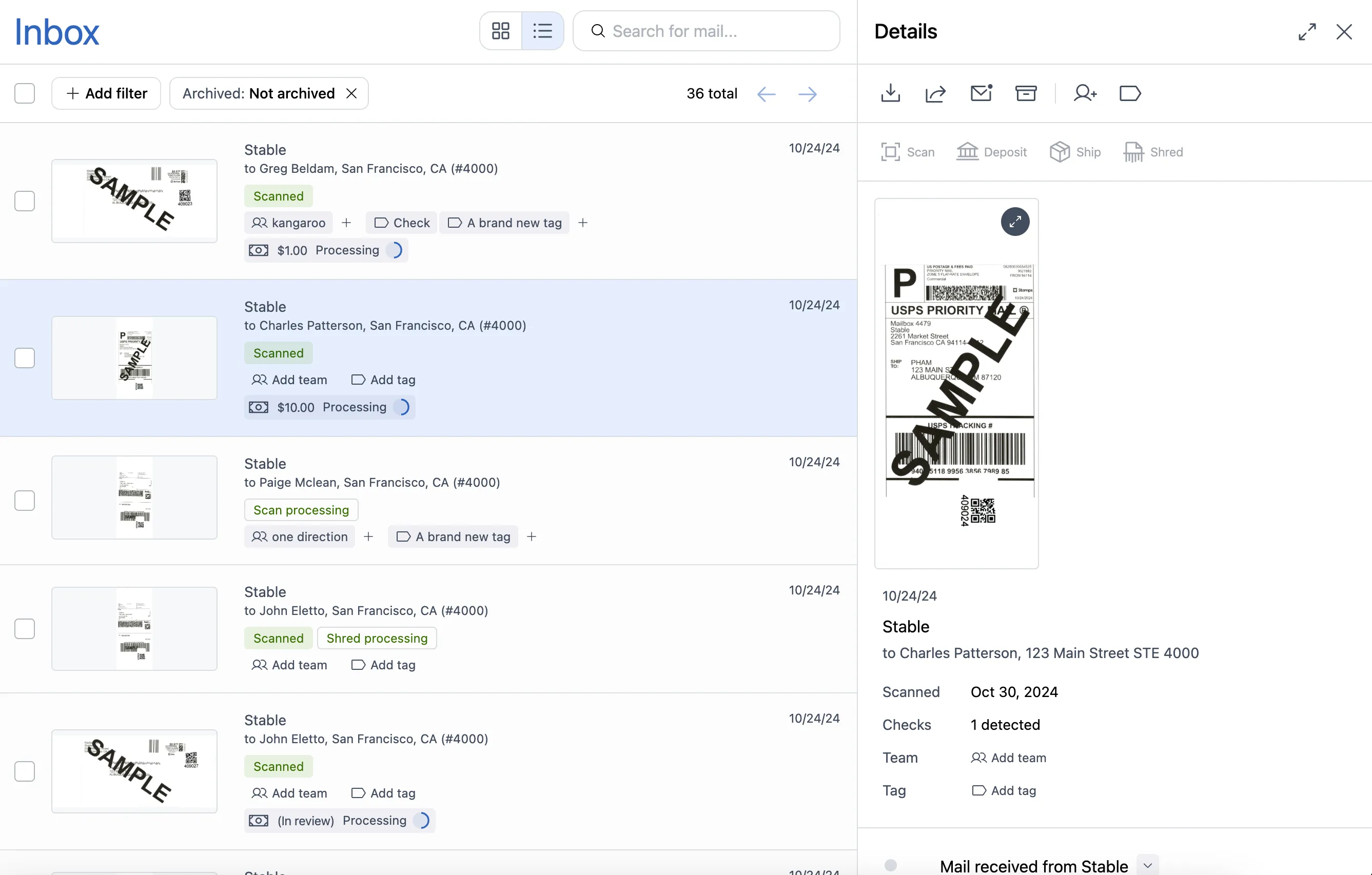Image resolution: width=1372 pixels, height=875 pixels.
Task: Expand the mail scan image preview
Action: tap(1015, 222)
